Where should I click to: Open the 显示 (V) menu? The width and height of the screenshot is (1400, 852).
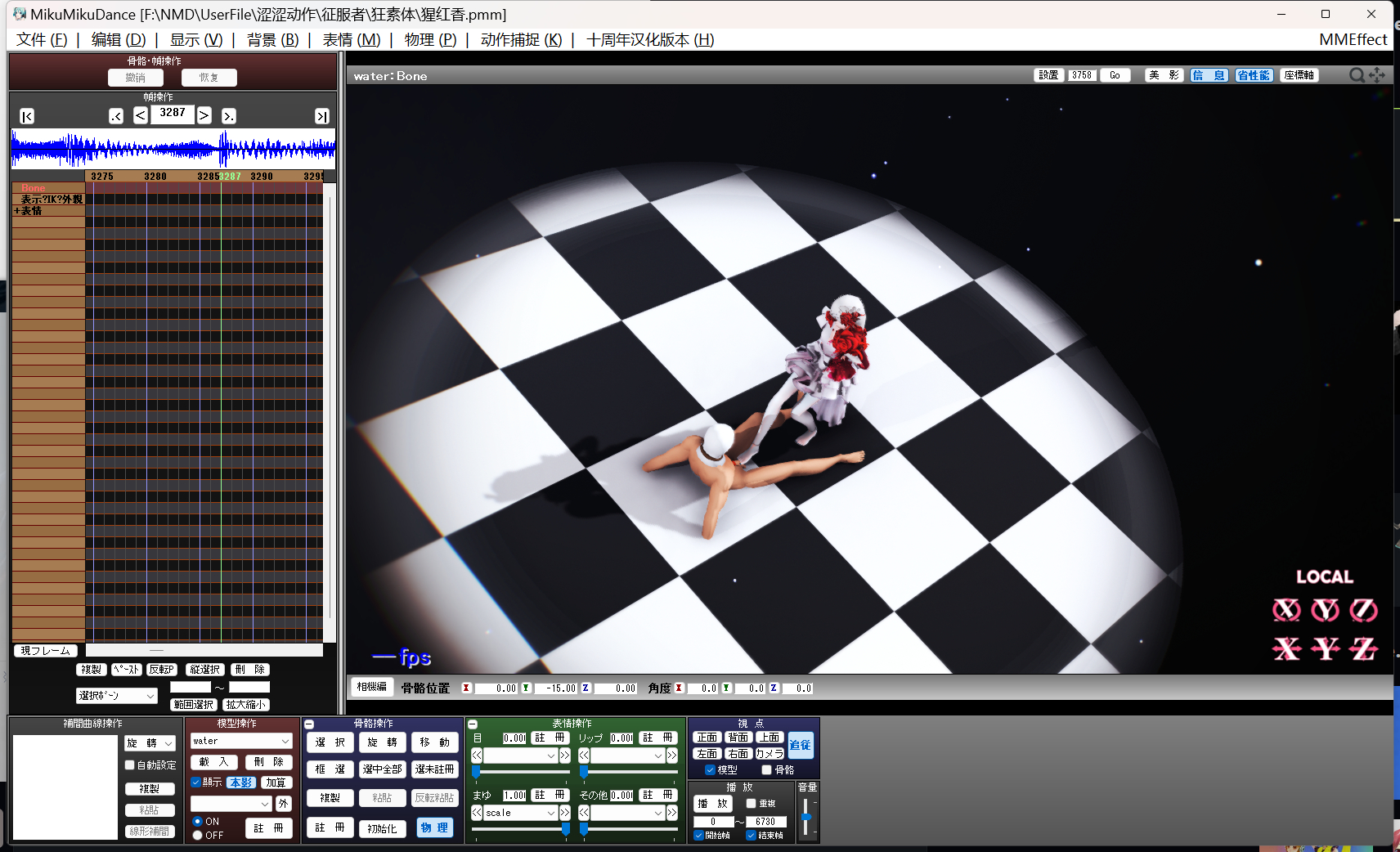coord(196,40)
